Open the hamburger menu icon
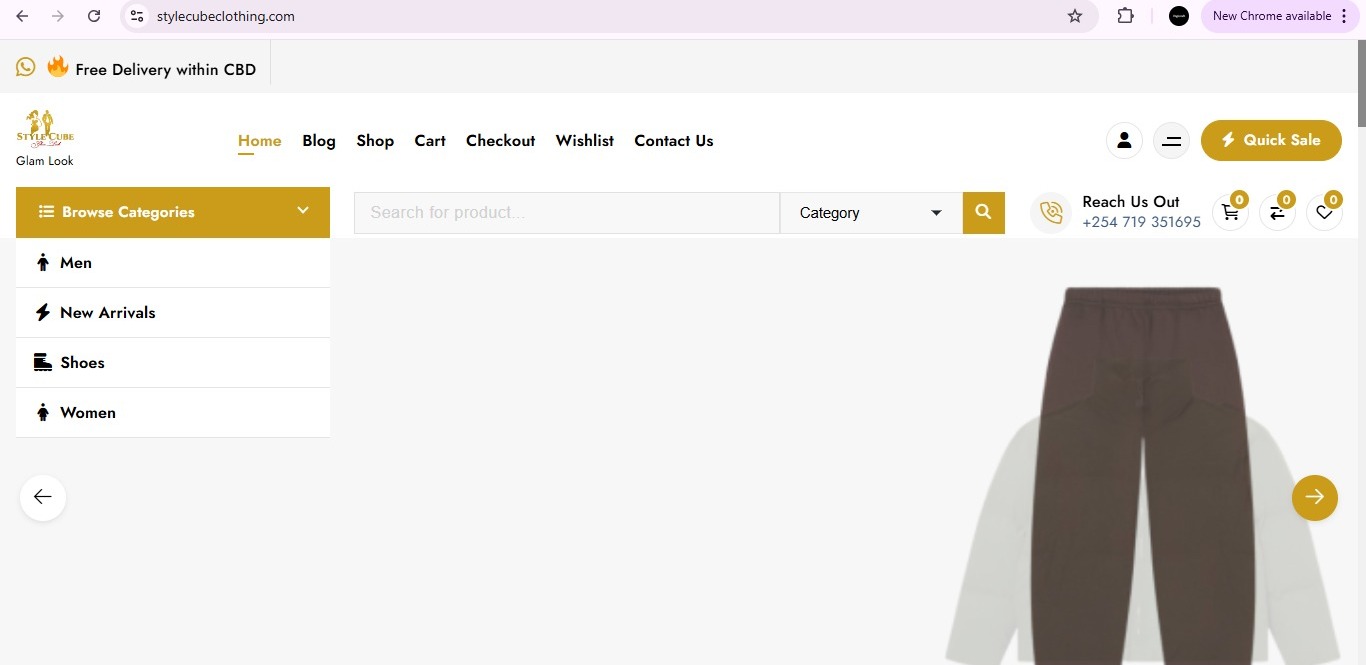1366x665 pixels. click(1171, 140)
